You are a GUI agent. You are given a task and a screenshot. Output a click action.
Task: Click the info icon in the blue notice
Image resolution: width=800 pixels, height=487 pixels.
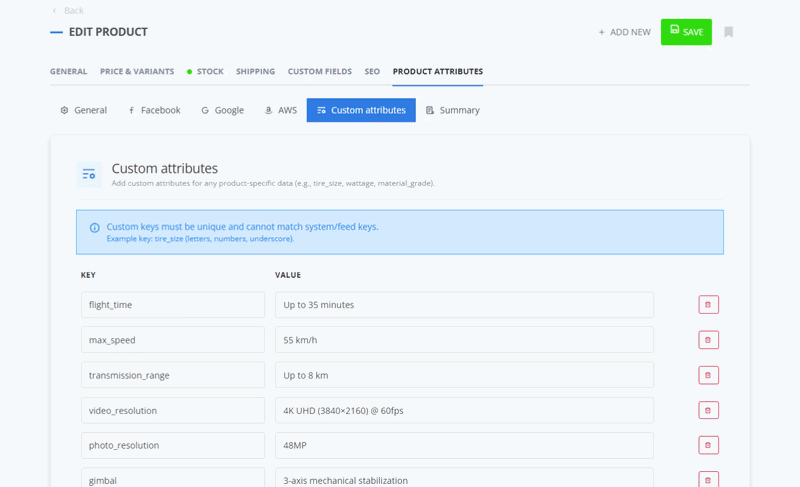(x=94, y=228)
